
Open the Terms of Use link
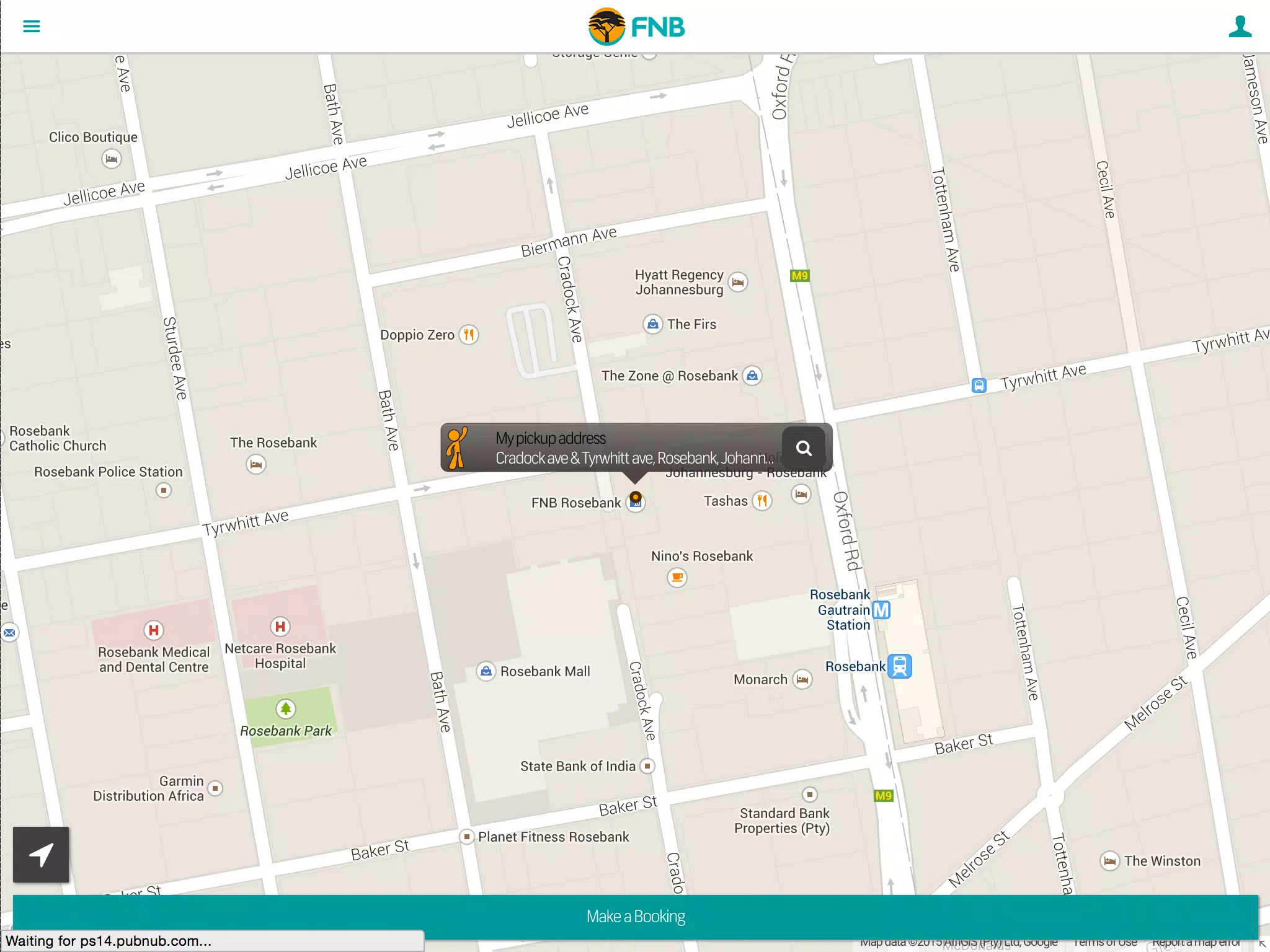[x=1105, y=942]
